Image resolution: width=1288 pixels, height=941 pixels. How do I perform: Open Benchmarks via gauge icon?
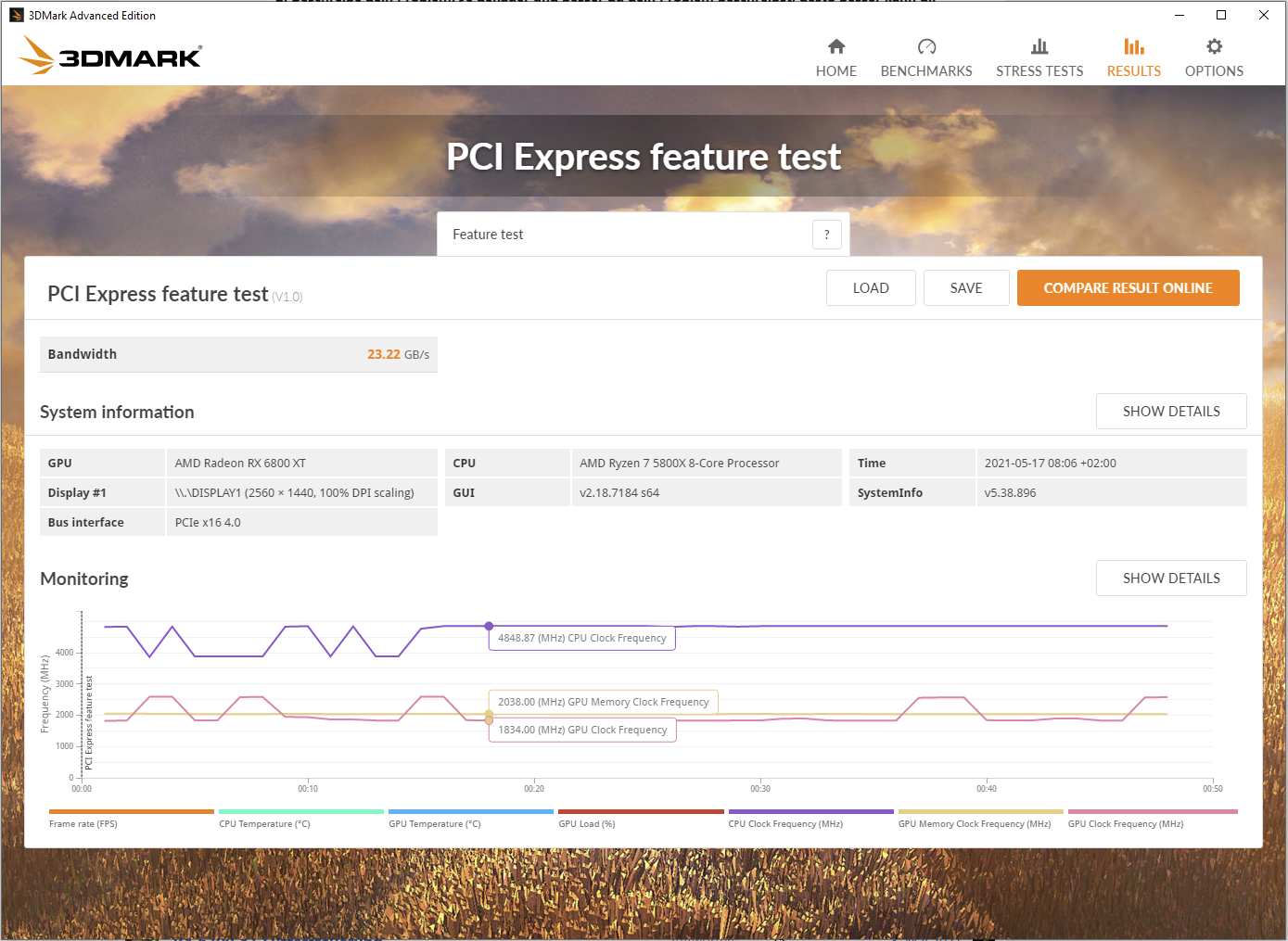click(926, 46)
